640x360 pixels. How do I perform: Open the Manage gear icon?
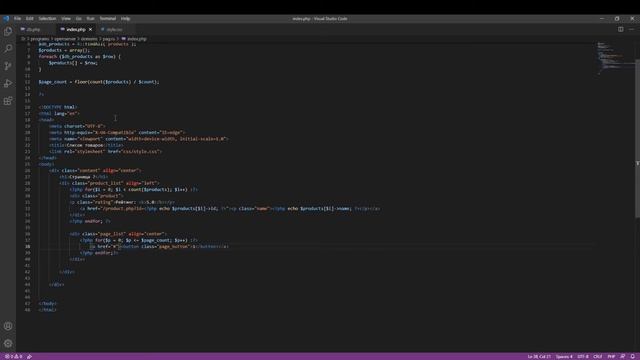pyautogui.click(x=8, y=343)
